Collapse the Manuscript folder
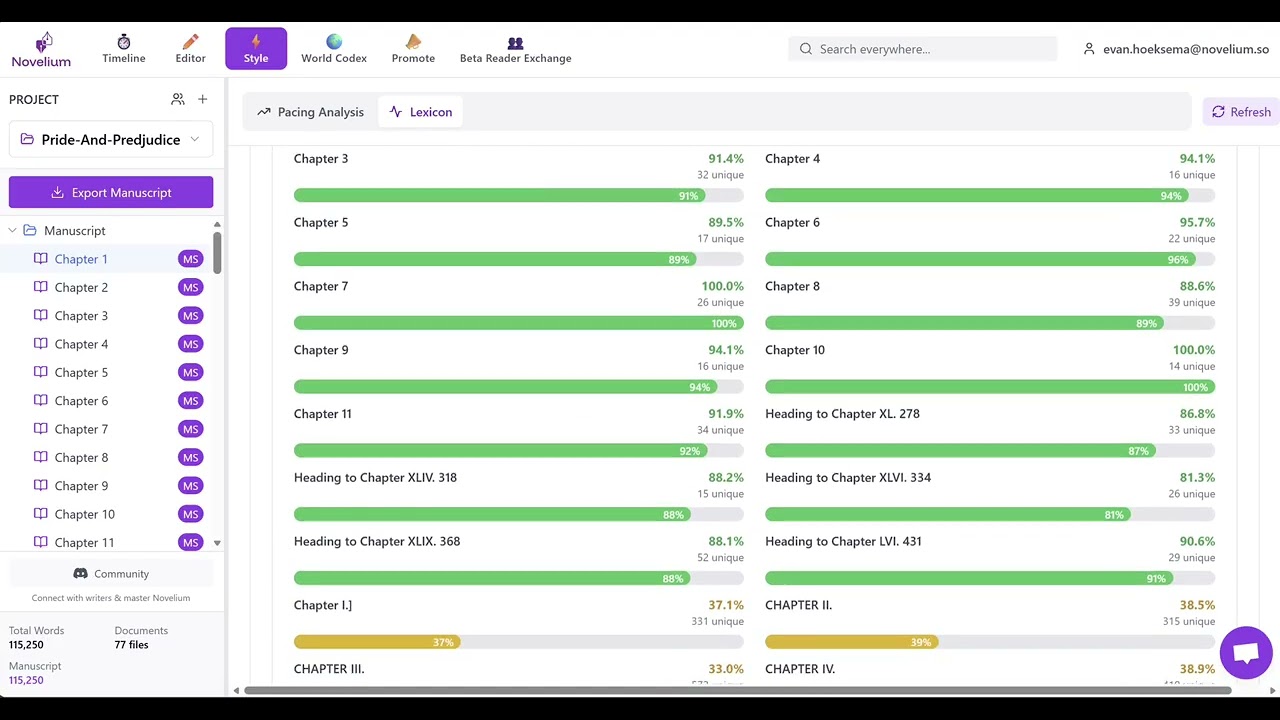 coord(12,231)
